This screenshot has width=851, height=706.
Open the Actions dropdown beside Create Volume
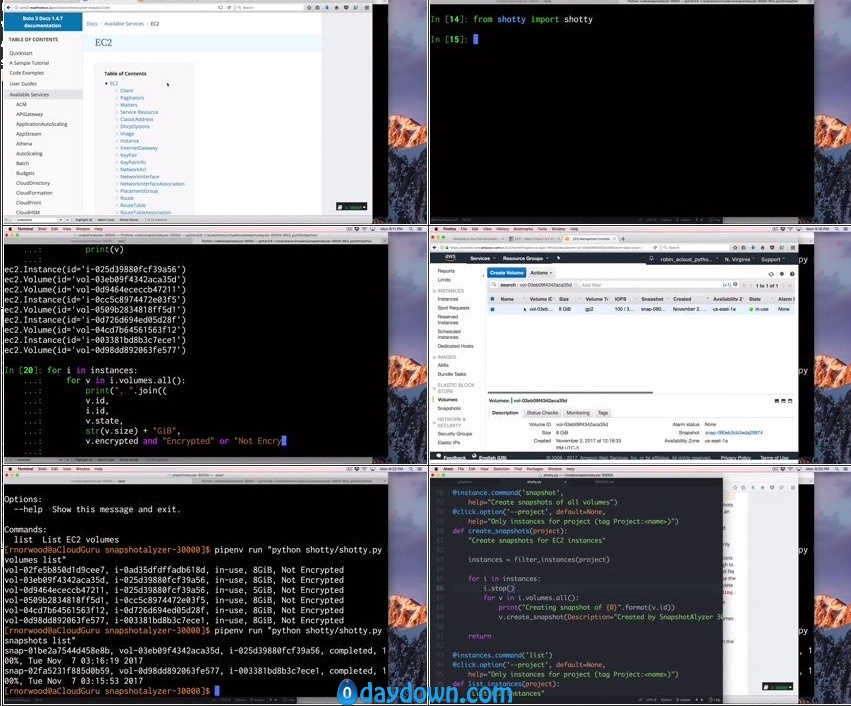541,272
